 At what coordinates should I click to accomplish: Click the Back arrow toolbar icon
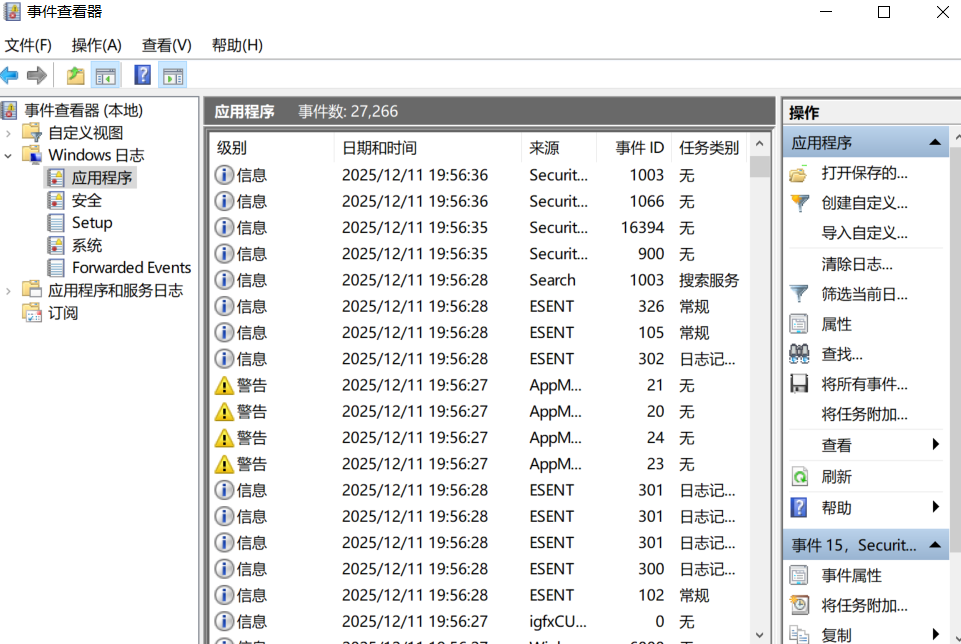[x=9, y=75]
